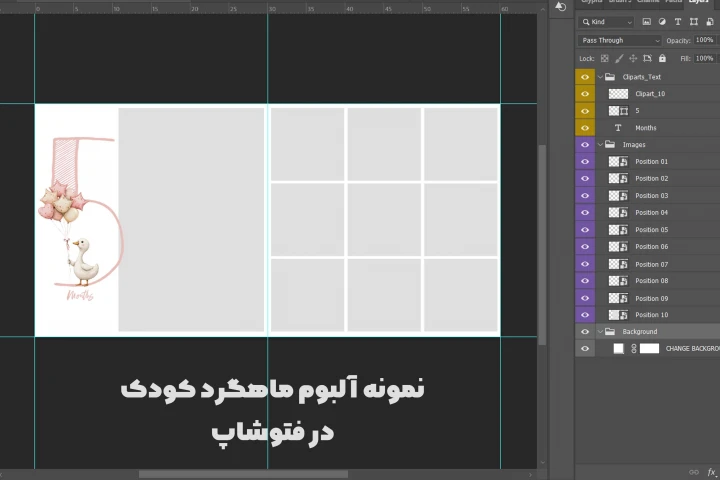Toggle visibility of Position 04 layer
This screenshot has height=480, width=720.
click(x=585, y=212)
